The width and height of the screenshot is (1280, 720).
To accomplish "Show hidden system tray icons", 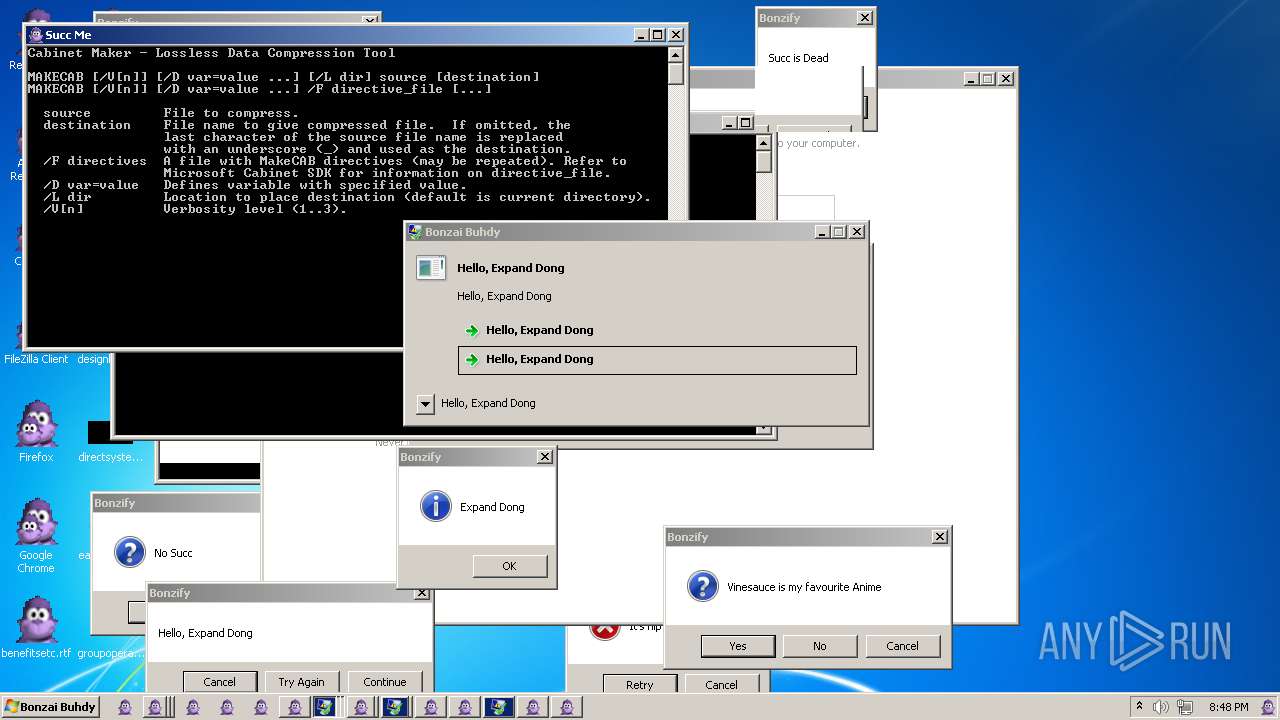I will coord(1139,707).
